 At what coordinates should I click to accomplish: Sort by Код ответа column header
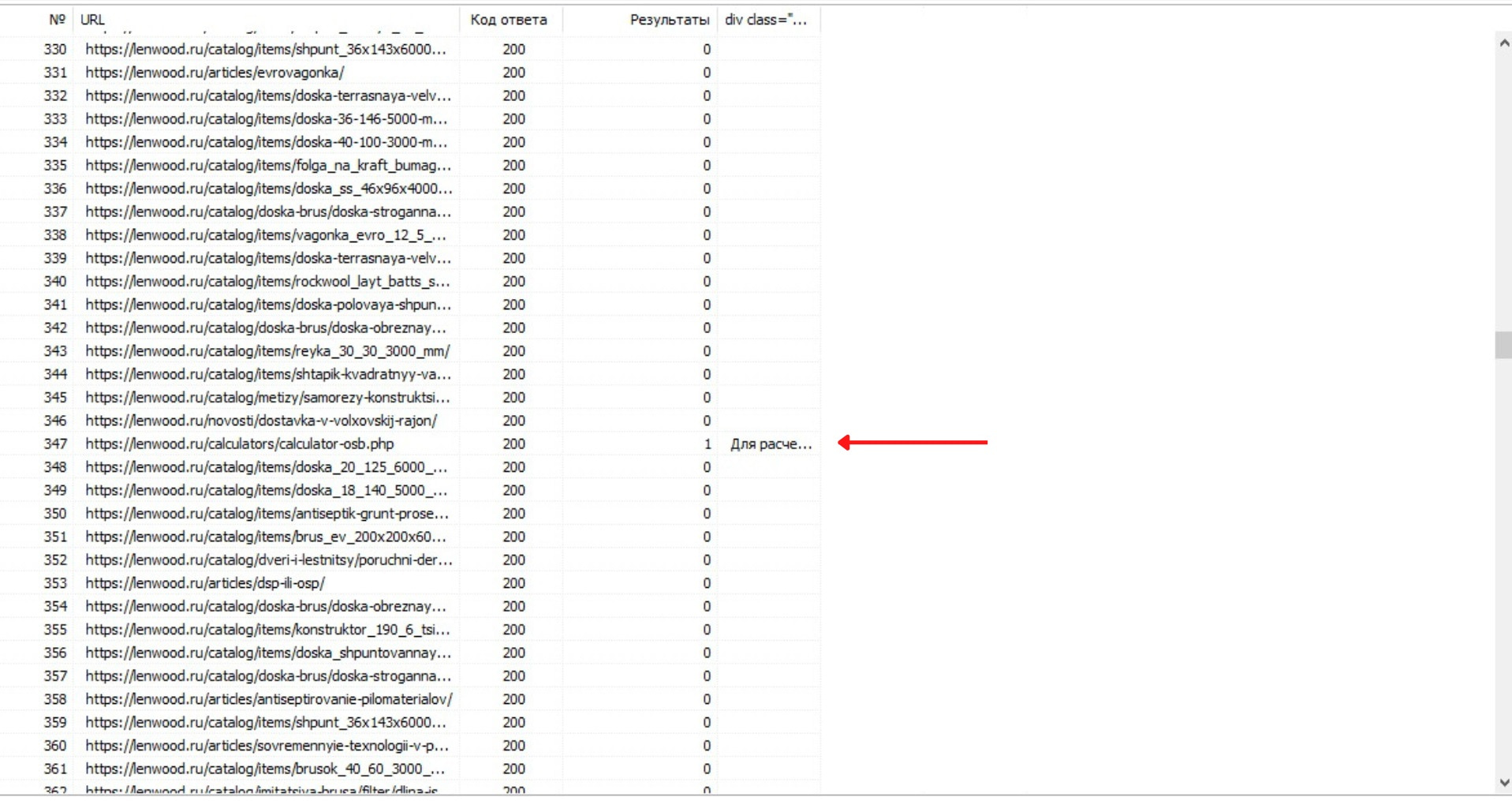tap(509, 20)
